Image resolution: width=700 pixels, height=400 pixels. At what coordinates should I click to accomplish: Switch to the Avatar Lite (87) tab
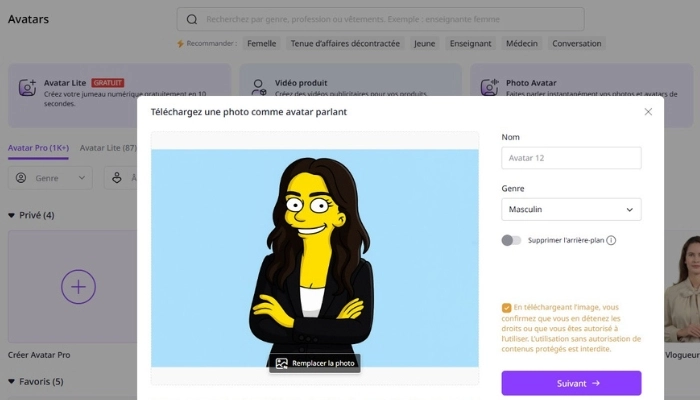(x=108, y=148)
